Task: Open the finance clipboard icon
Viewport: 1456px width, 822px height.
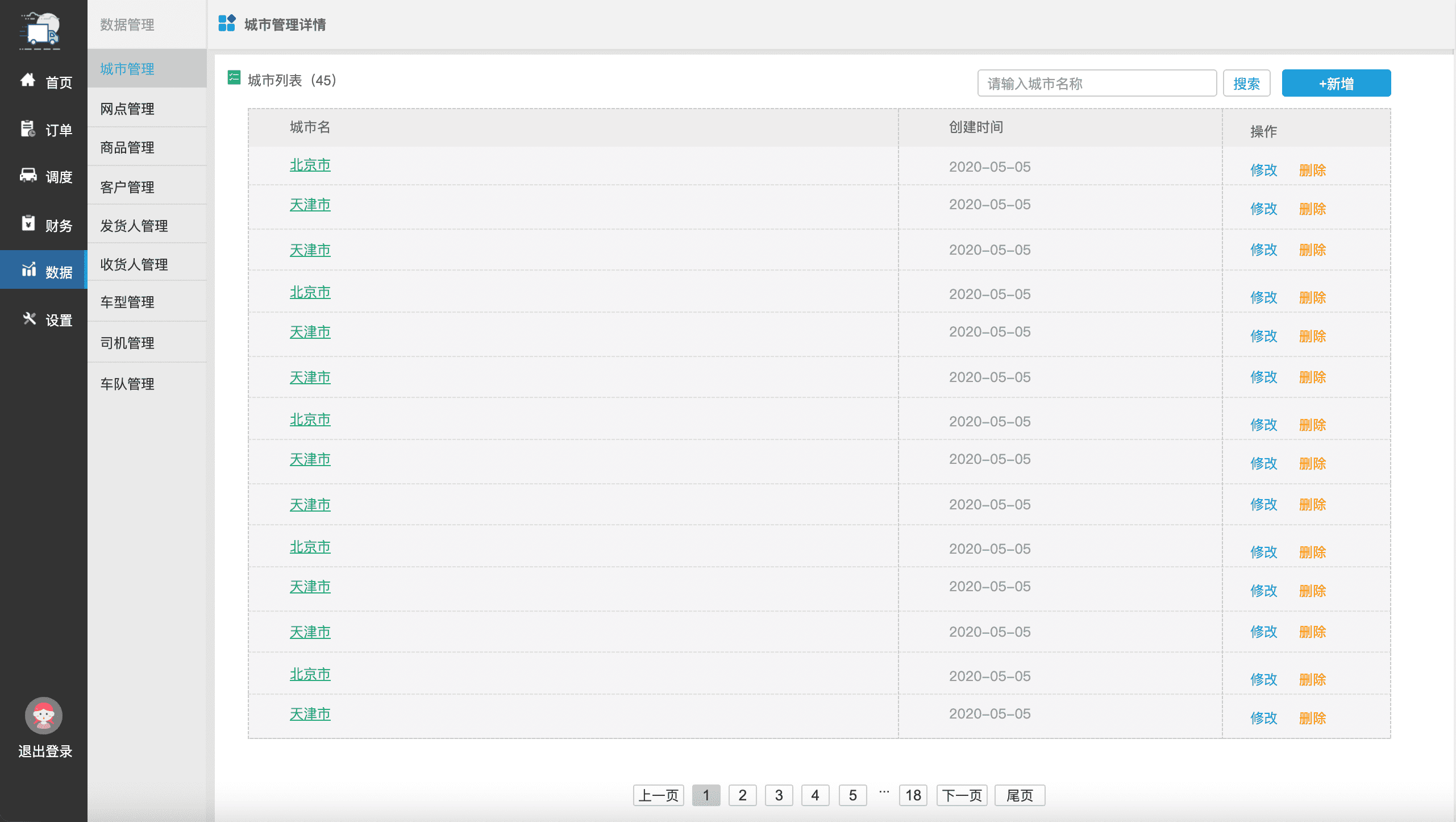Action: (x=27, y=223)
